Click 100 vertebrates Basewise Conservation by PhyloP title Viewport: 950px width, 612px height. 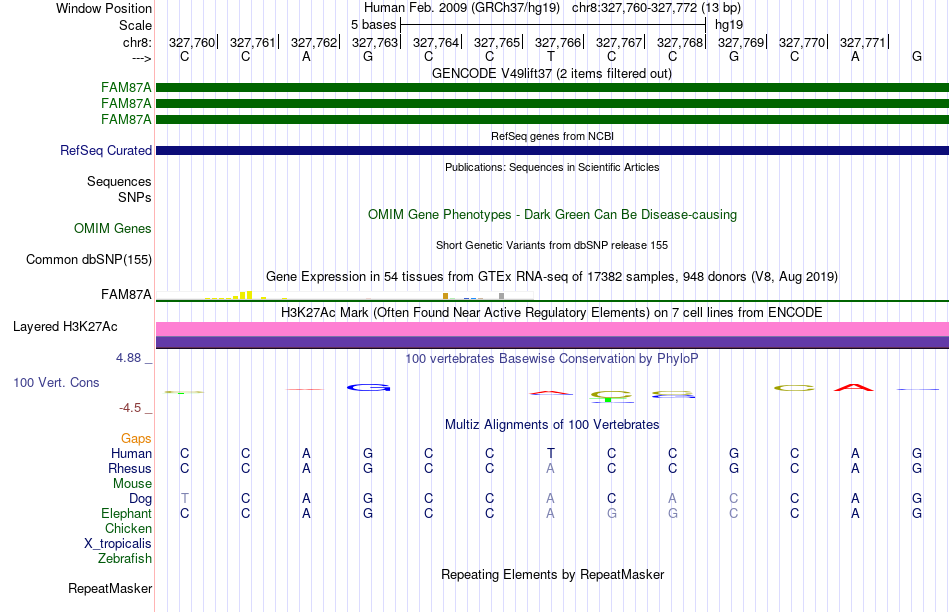552,359
